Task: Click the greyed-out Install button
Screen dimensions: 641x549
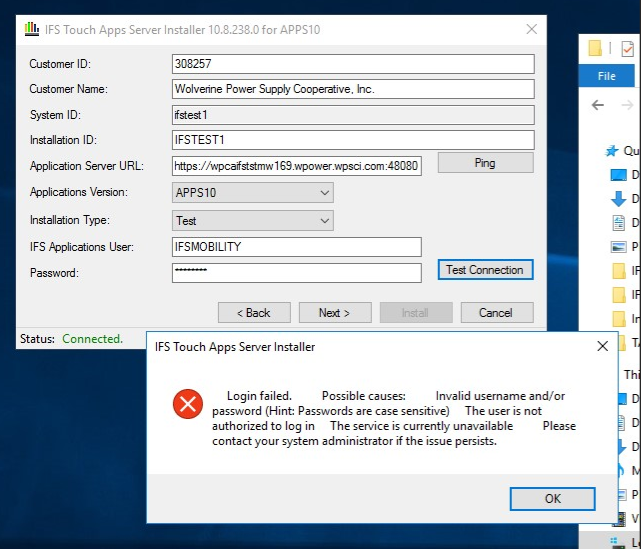Action: point(416,313)
